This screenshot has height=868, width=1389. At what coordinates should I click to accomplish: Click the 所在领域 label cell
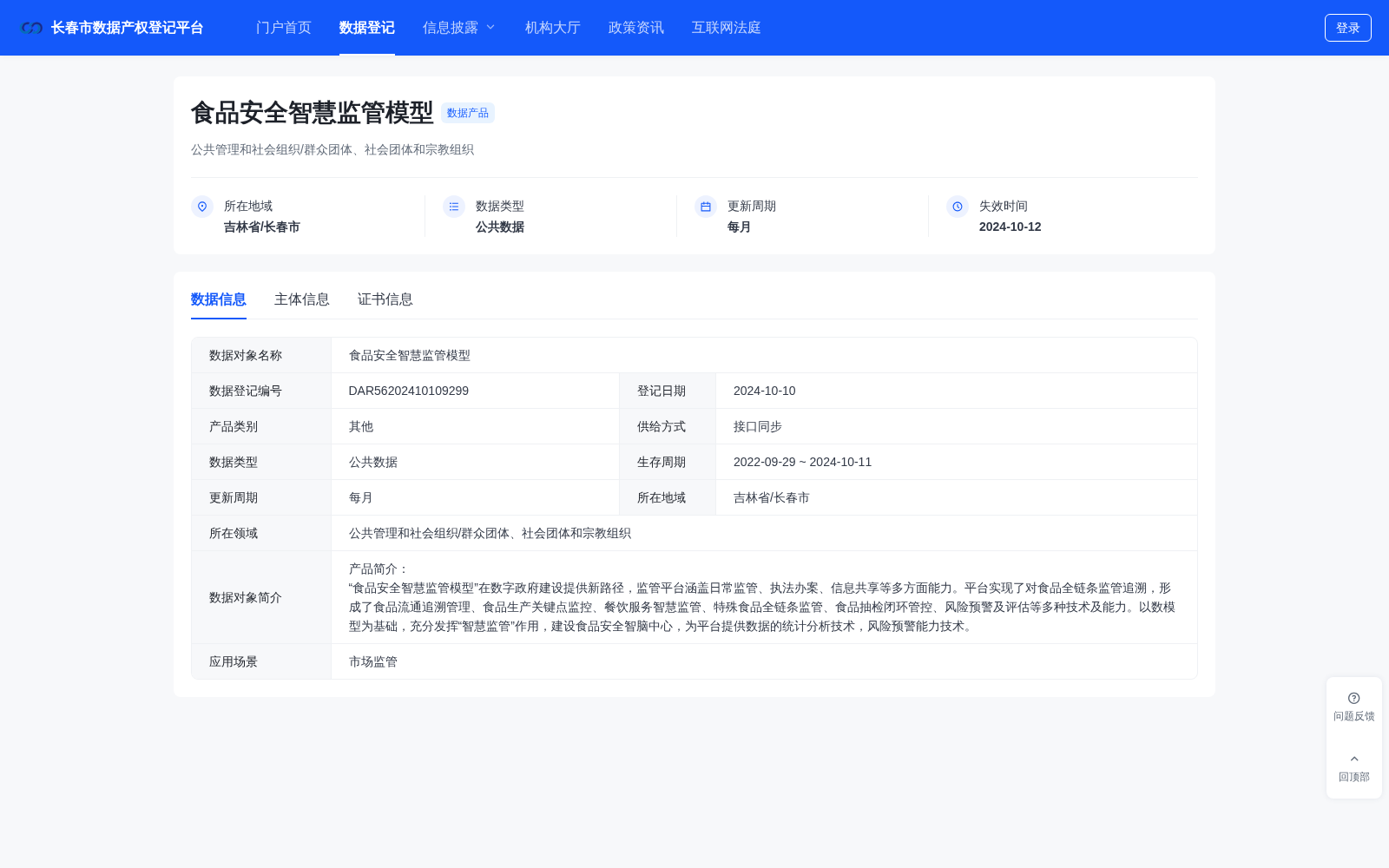261,533
